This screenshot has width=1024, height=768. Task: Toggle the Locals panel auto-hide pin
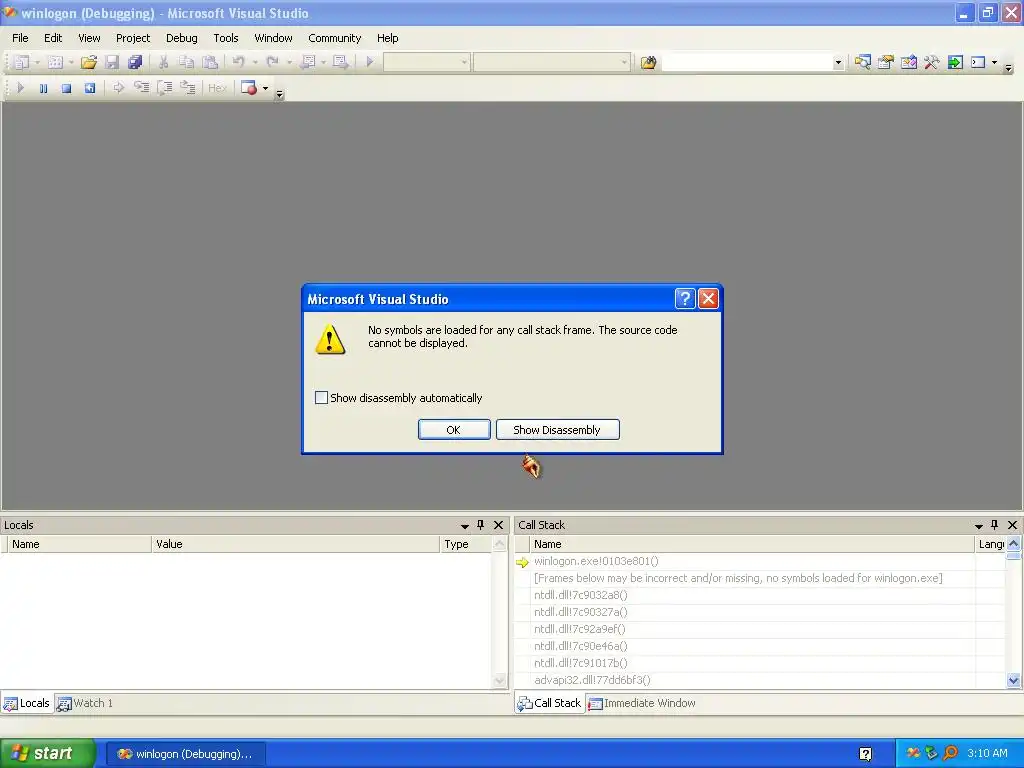pyautogui.click(x=481, y=525)
